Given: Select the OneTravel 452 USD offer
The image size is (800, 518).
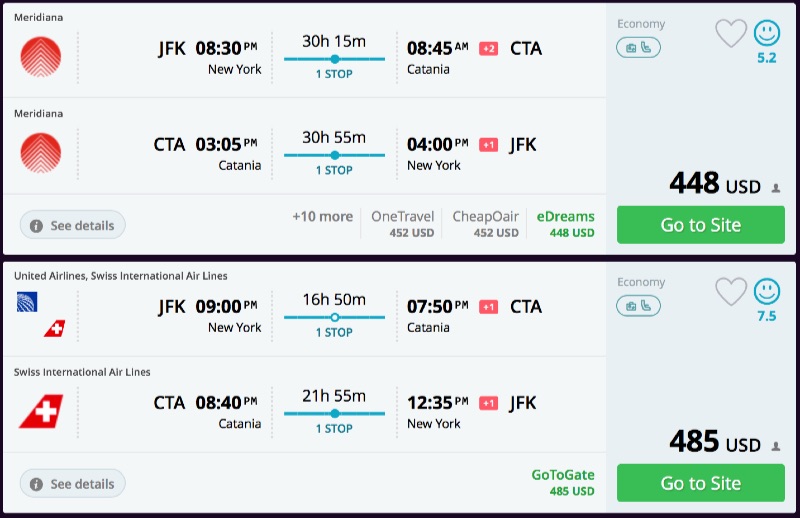Looking at the screenshot, I should tap(402, 224).
